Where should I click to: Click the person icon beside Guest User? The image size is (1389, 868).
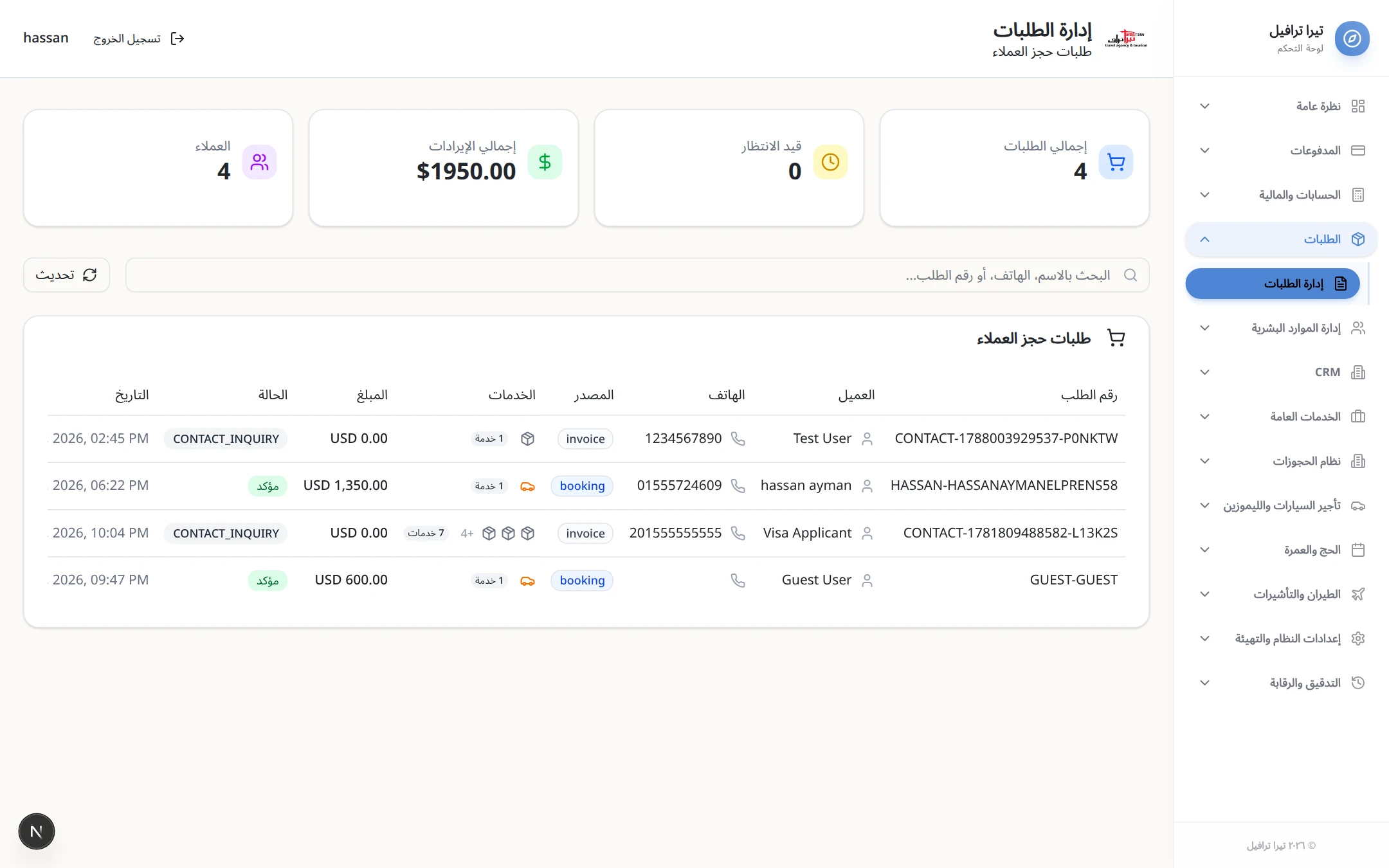click(x=867, y=581)
